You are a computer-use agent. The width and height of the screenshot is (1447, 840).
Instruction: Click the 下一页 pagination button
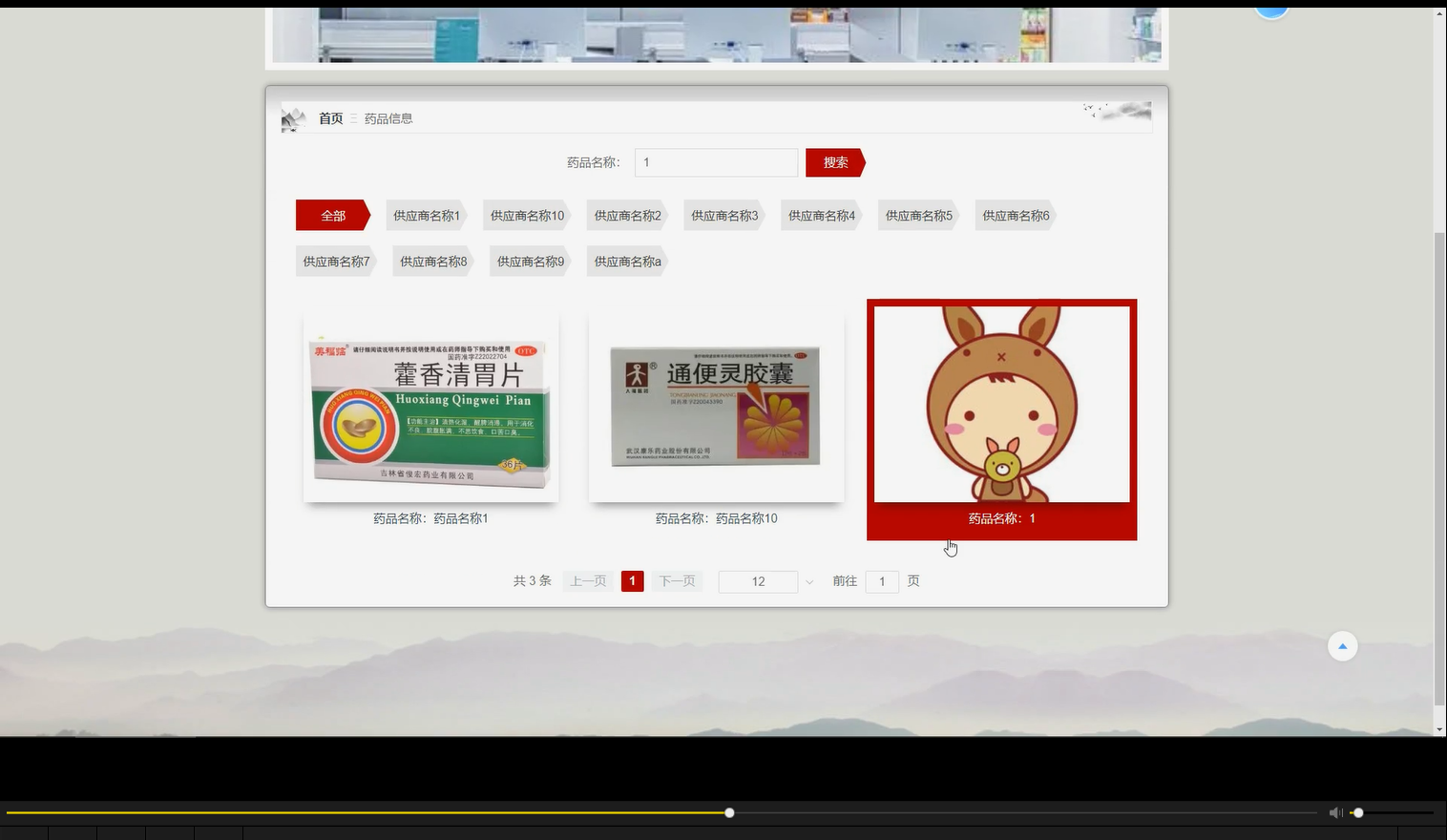(677, 580)
